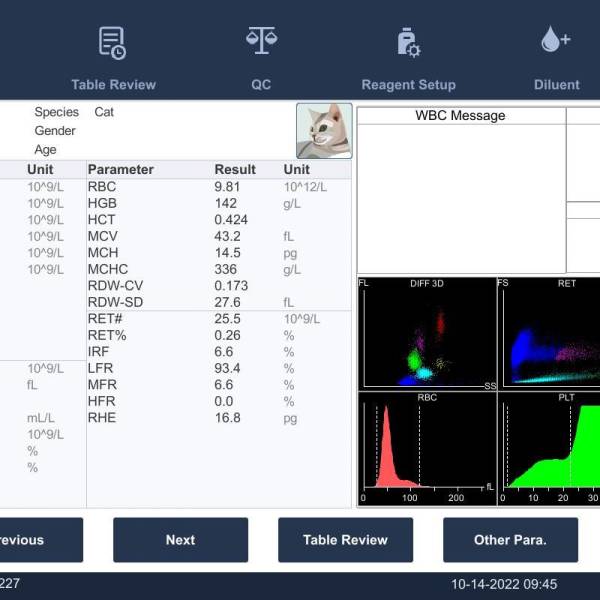Image resolution: width=600 pixels, height=600 pixels.
Task: Go to the Next sample
Action: (181, 540)
